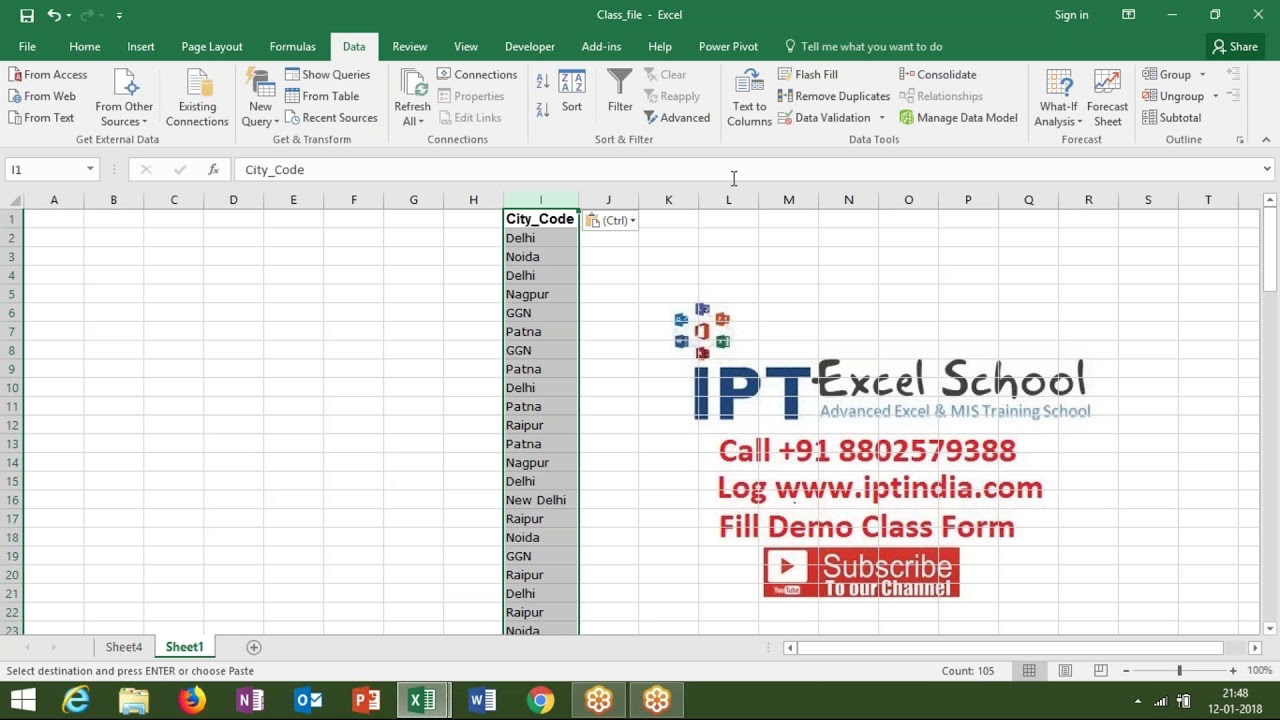This screenshot has height=720, width=1280.
Task: Click the Undo icon
Action: 54,15
